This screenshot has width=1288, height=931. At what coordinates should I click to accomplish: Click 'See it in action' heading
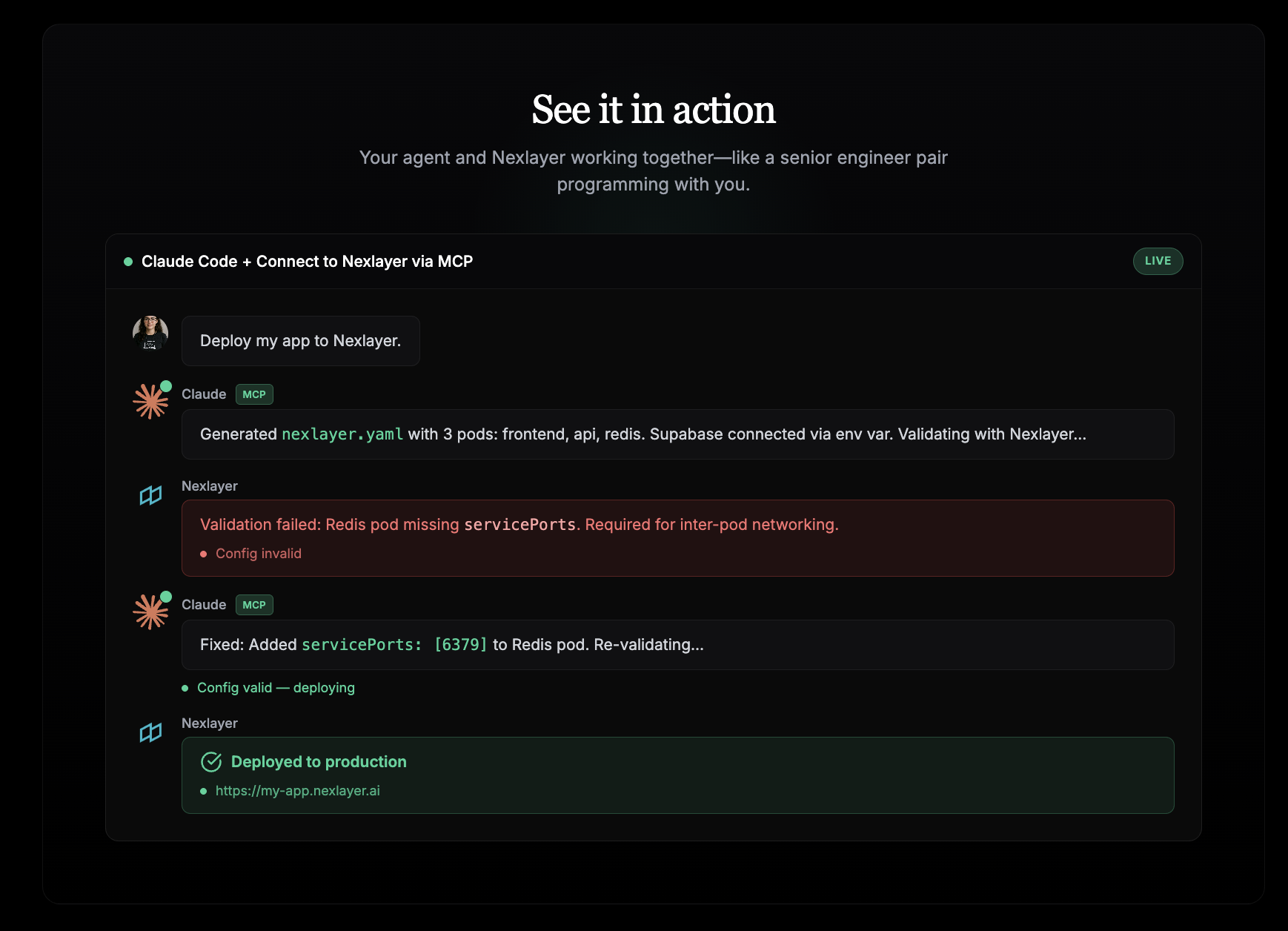tap(654, 110)
